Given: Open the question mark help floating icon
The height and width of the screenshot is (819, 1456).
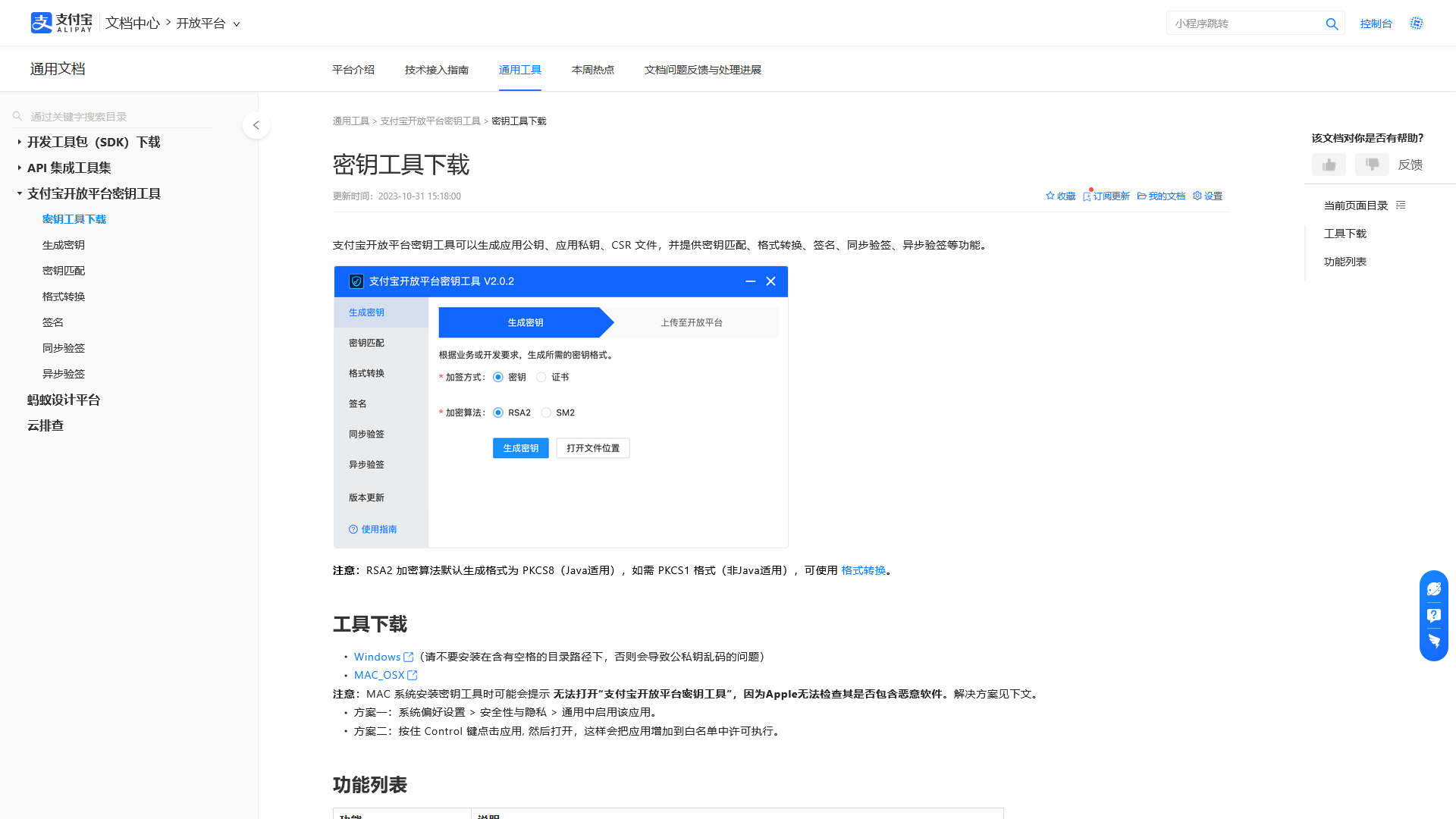Looking at the screenshot, I should pos(1433,615).
